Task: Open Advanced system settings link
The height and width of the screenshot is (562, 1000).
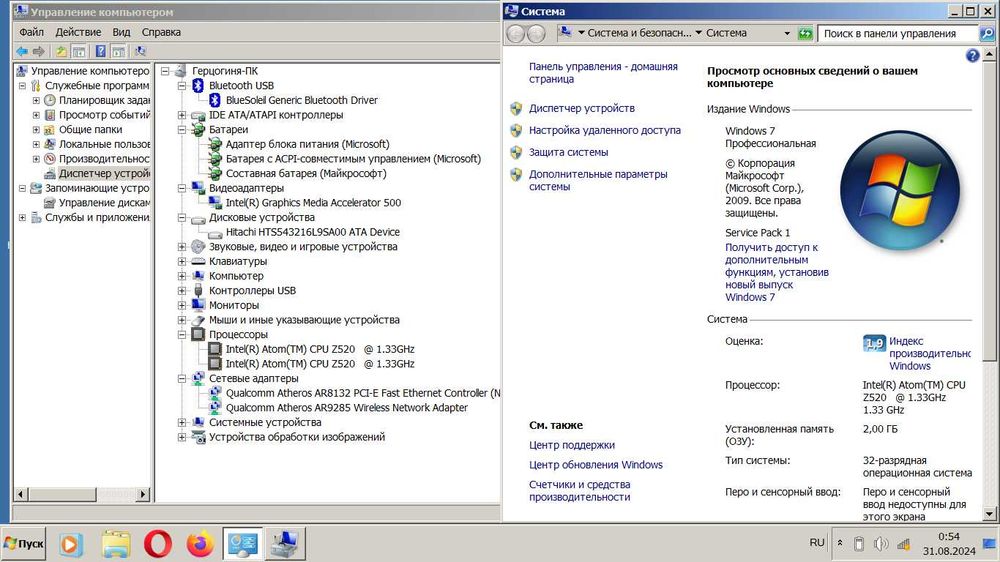Action: click(x=598, y=181)
